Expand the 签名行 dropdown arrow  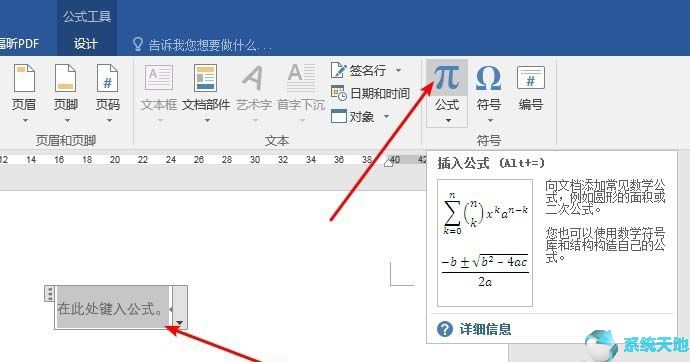coord(399,70)
